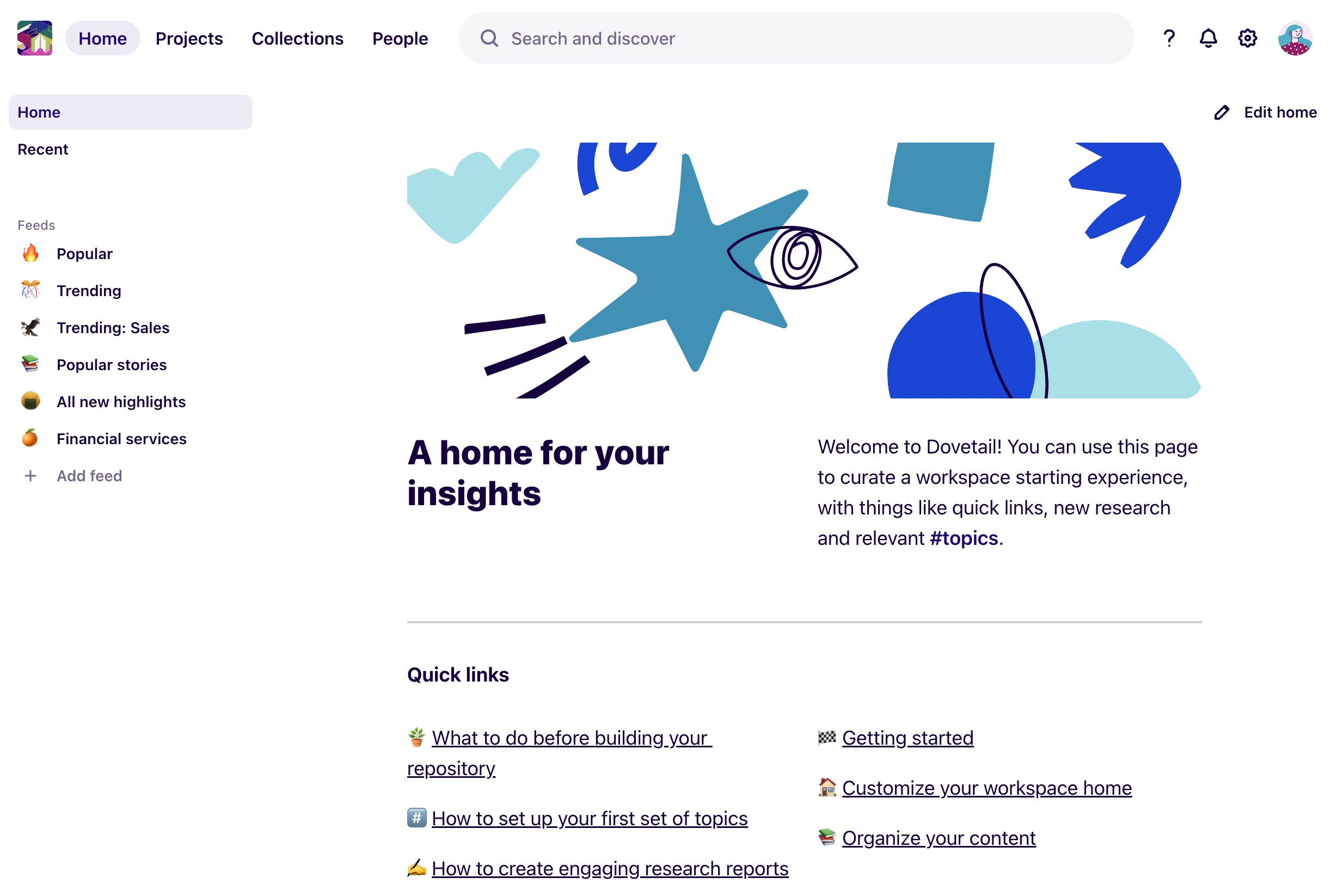This screenshot has height=896, width=1337.
Task: Click the Dovetail workspace logo
Action: point(35,38)
